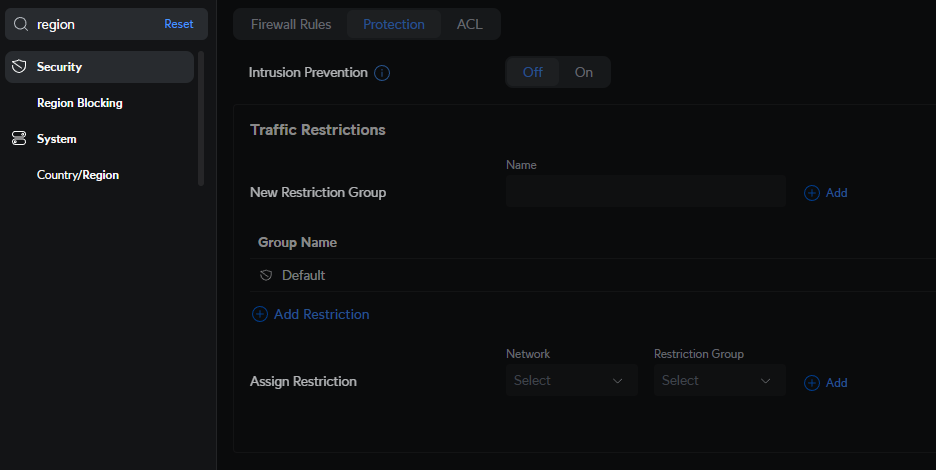Reset the search query
The width and height of the screenshot is (936, 470).
(x=179, y=24)
